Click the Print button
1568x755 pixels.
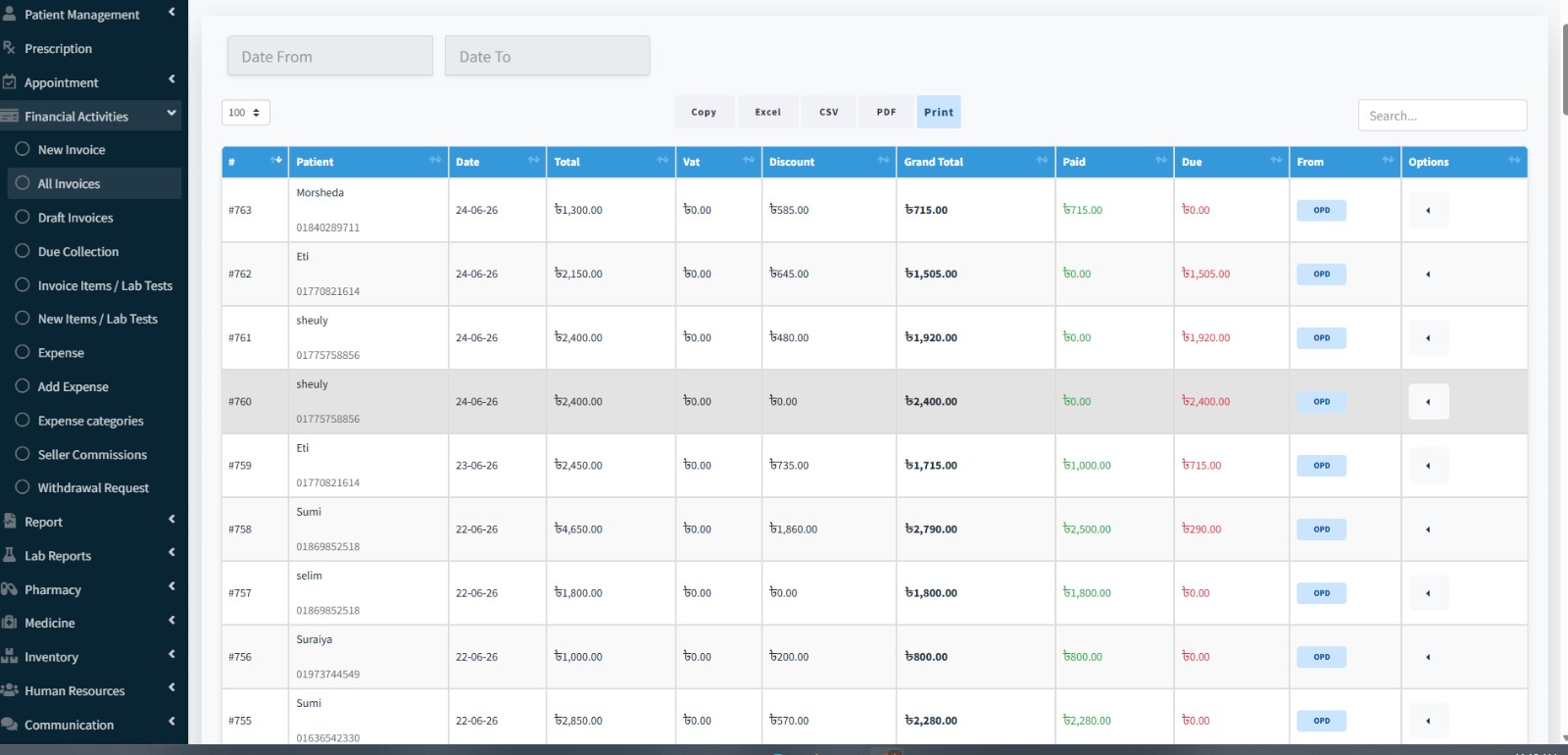(939, 112)
